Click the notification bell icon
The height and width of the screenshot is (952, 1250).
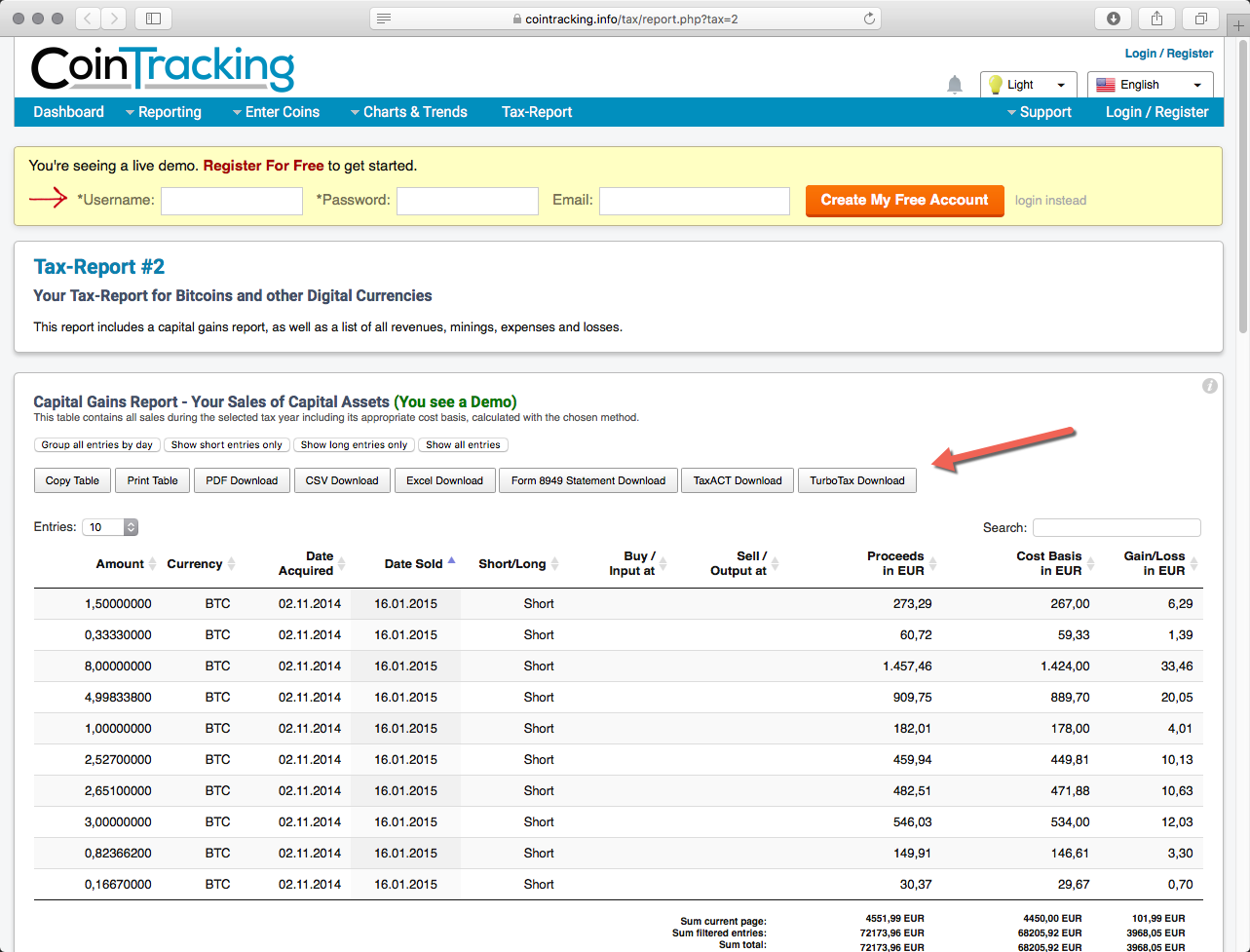(x=955, y=85)
